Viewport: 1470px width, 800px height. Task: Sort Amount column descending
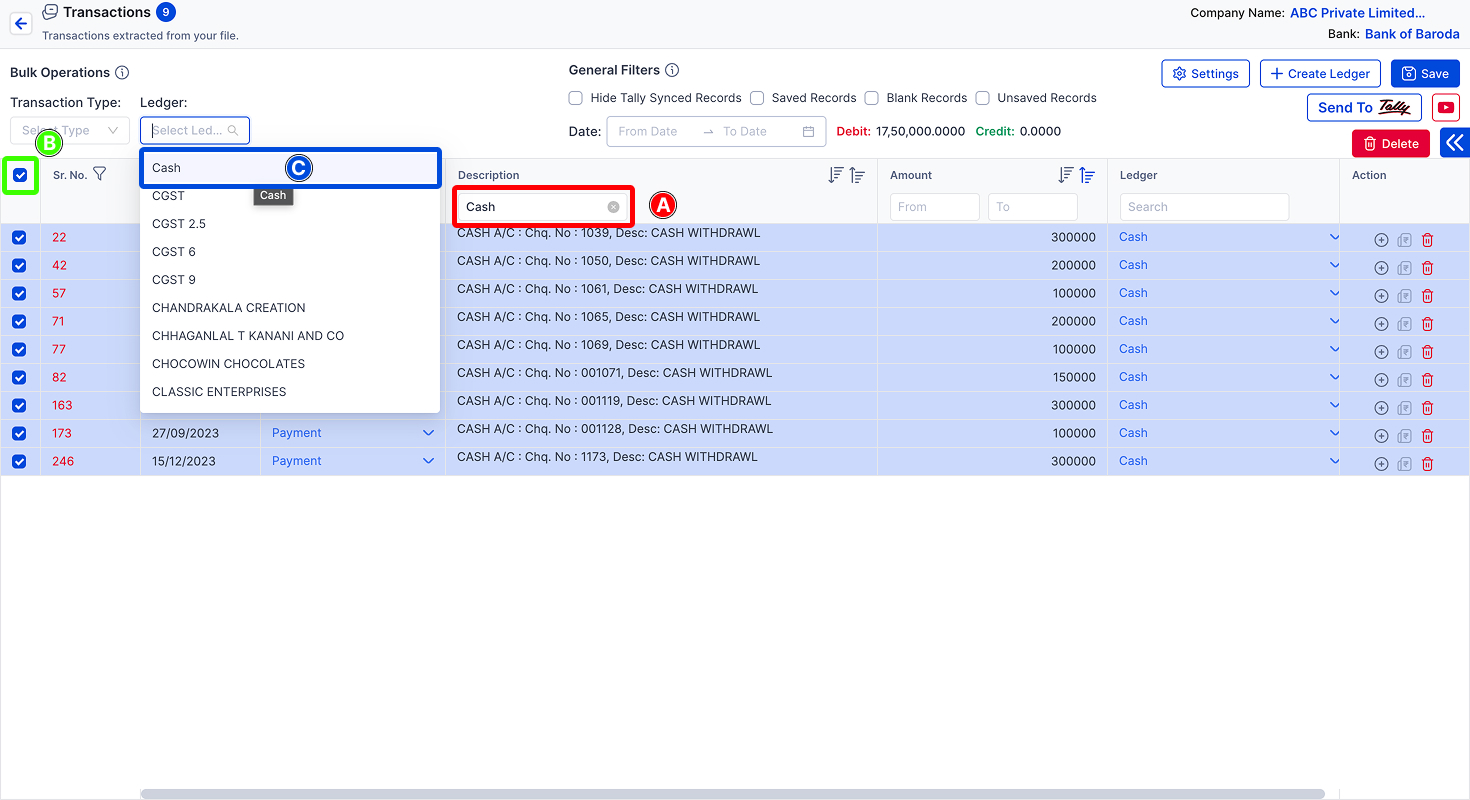(1066, 175)
